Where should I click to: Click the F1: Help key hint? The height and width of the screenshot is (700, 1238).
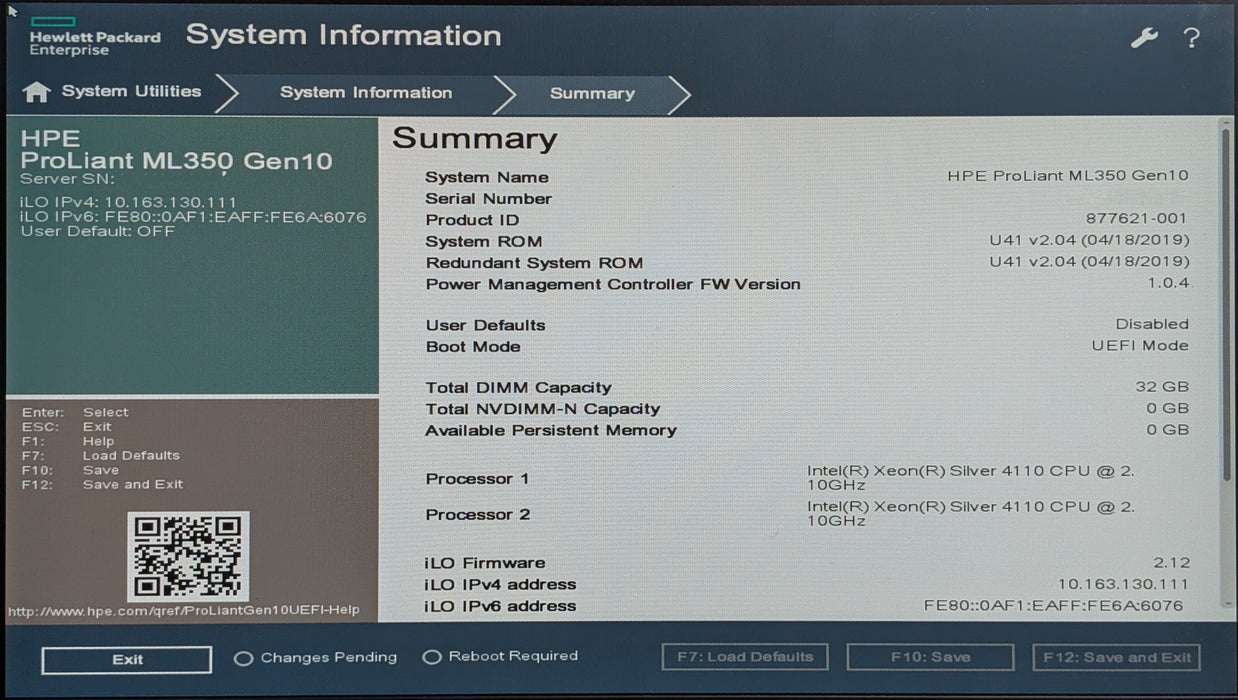tap(68, 441)
